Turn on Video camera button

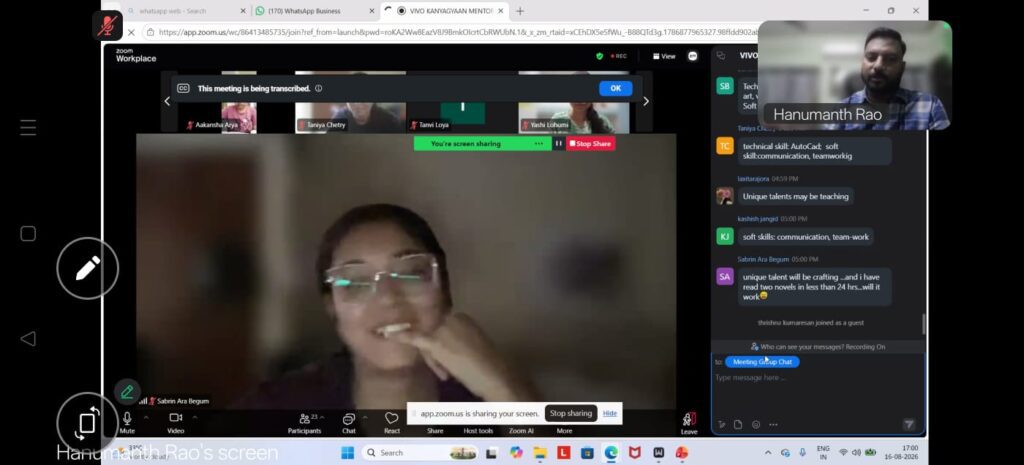[175, 422]
